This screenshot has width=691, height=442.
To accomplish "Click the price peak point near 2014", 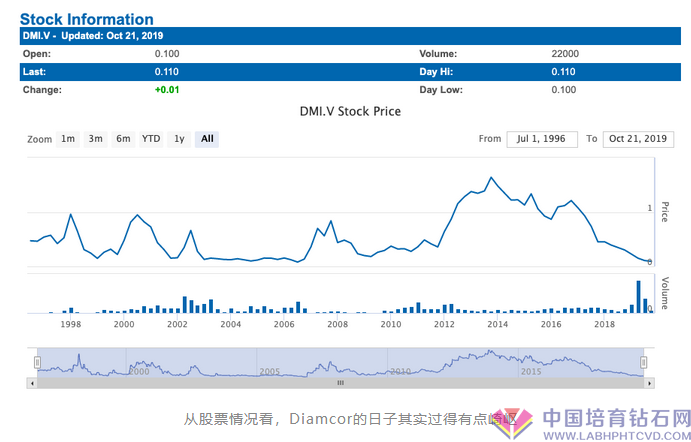I will (491, 177).
